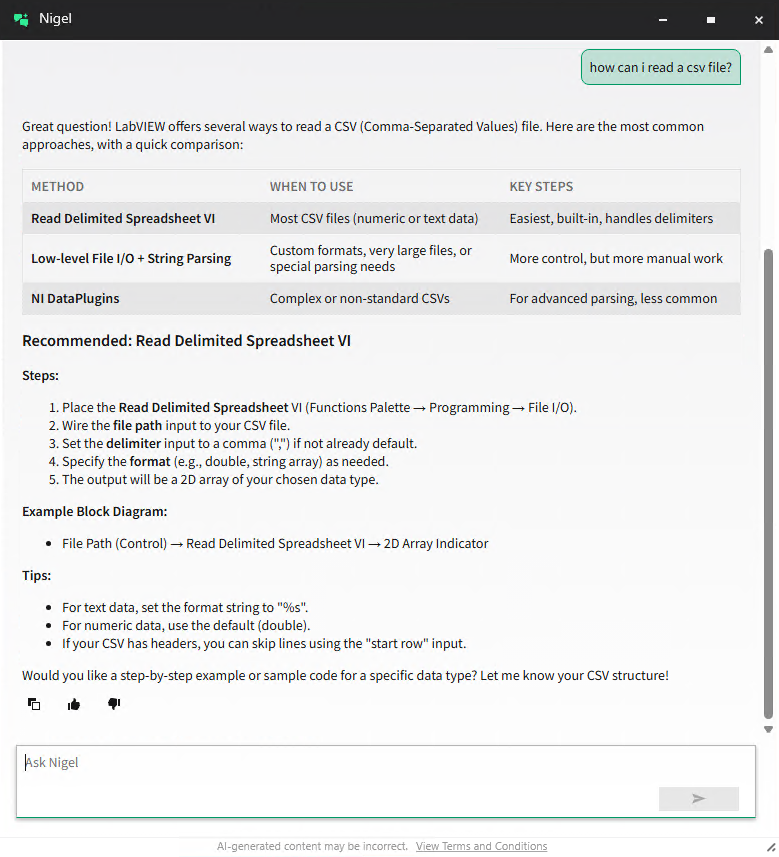The height and width of the screenshot is (857, 779).
Task: Click the window resize grip corner
Action: (x=772, y=846)
